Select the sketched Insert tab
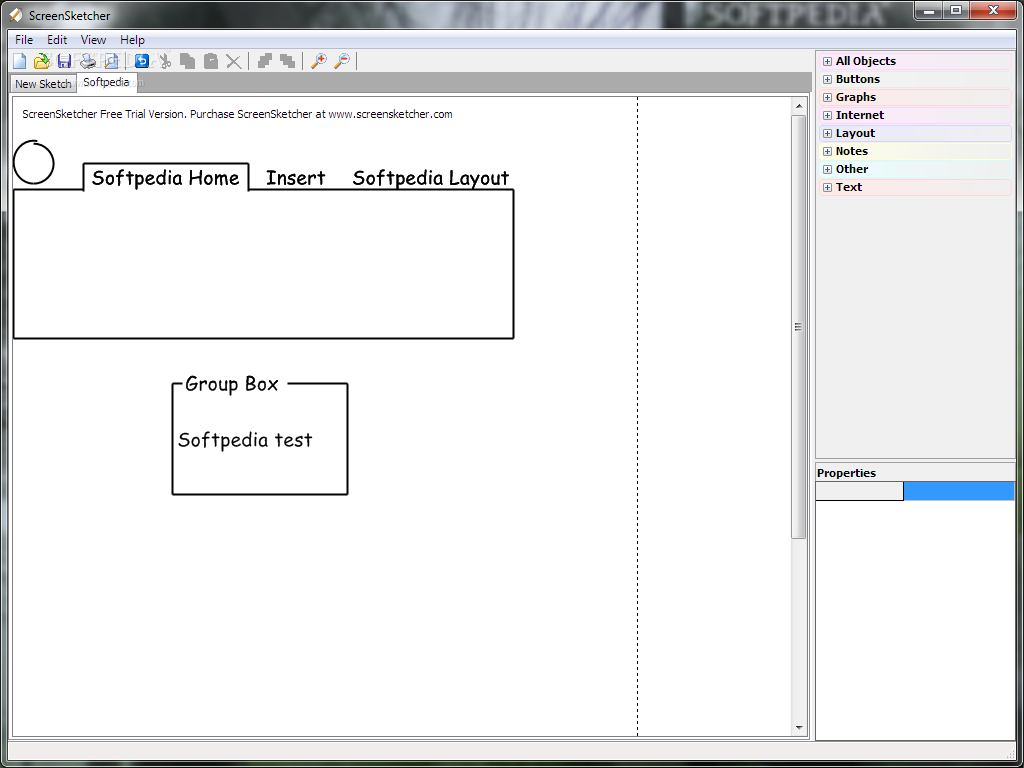Screen dimensions: 1024x768 295,178
